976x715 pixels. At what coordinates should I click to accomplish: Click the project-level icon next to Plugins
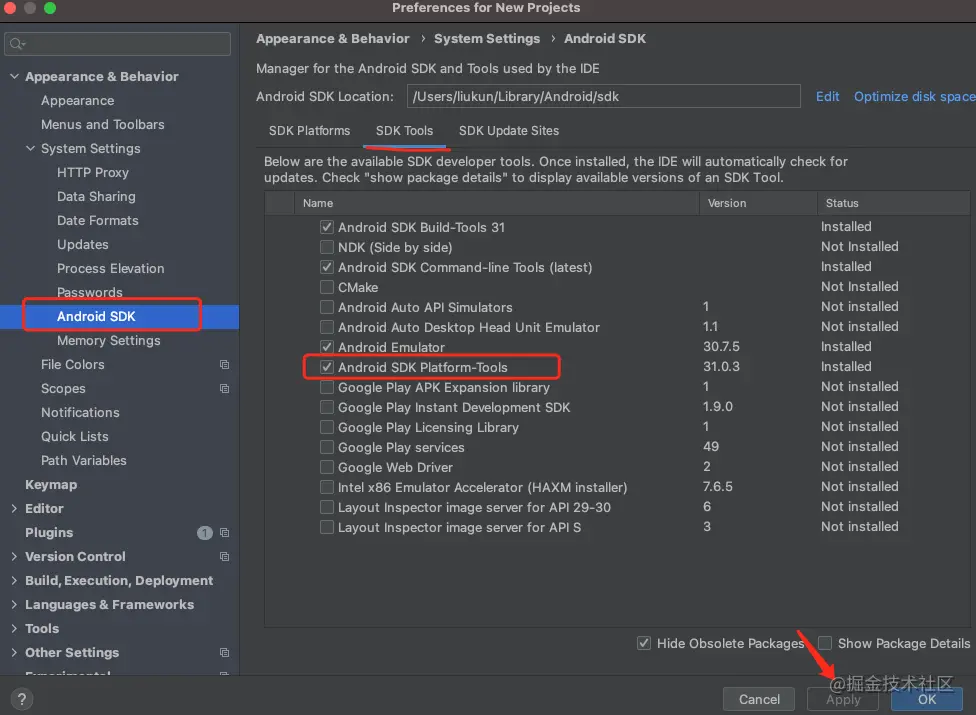(225, 533)
